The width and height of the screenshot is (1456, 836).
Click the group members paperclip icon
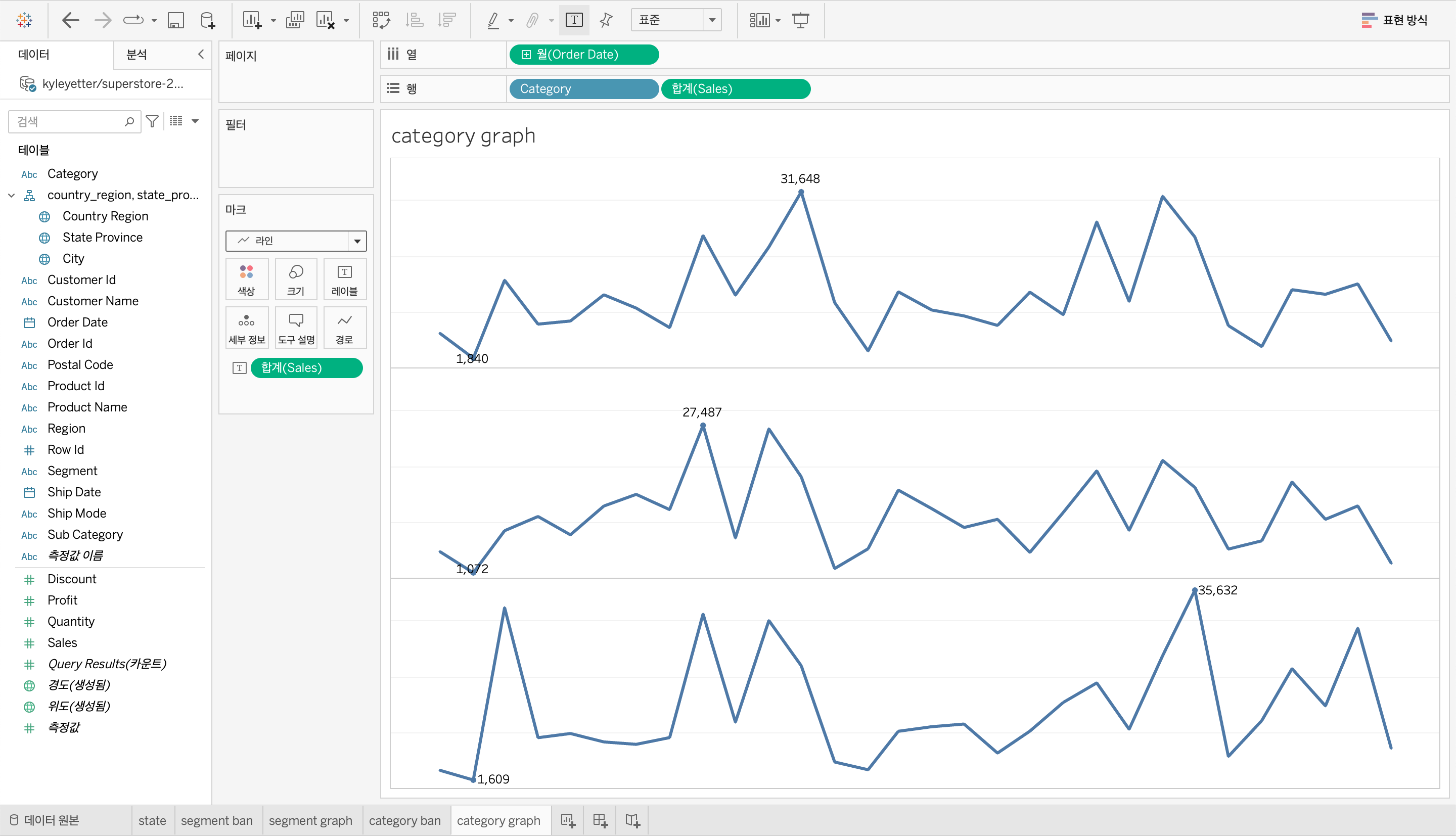(x=532, y=20)
